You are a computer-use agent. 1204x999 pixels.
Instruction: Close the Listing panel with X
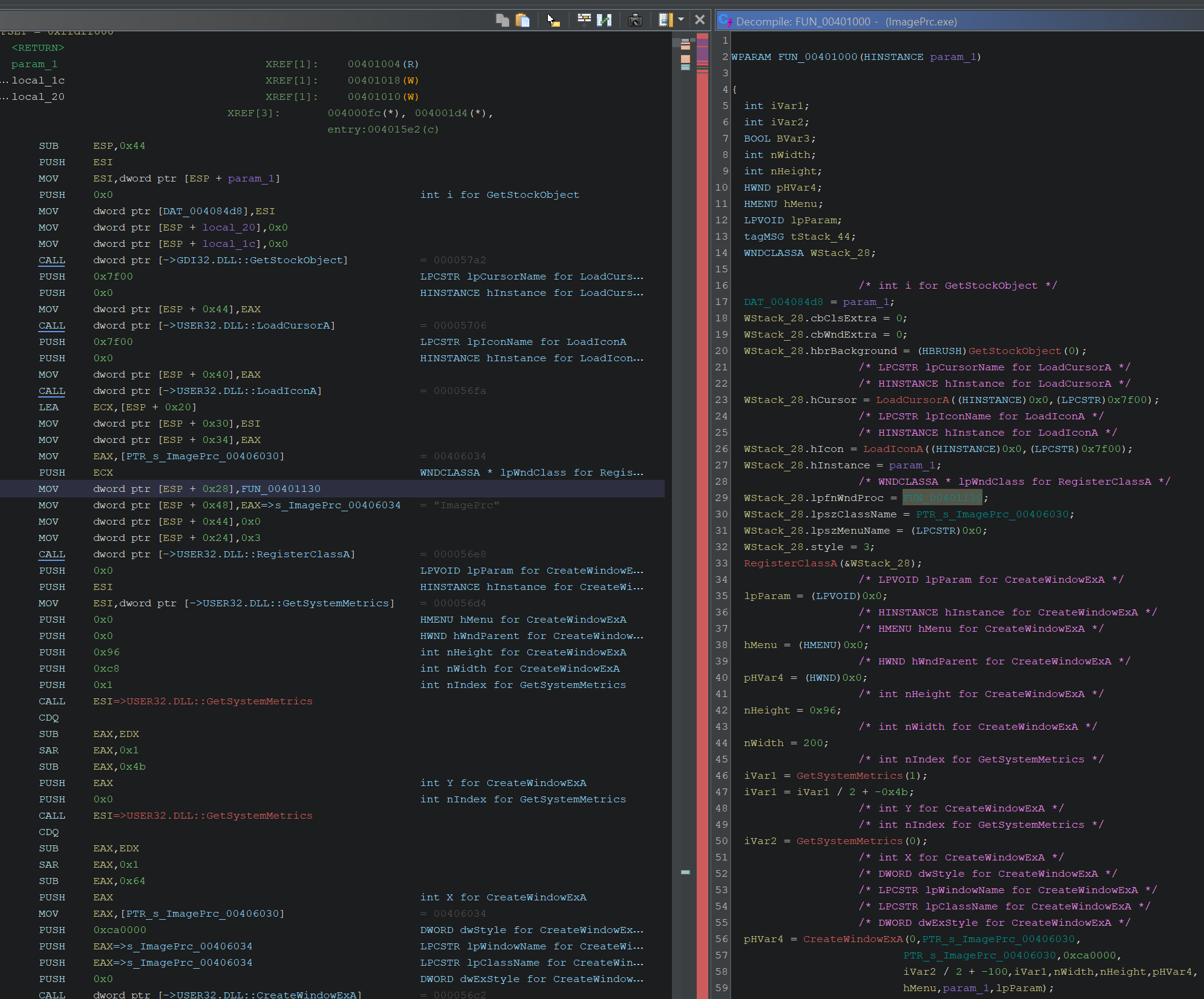[x=700, y=20]
